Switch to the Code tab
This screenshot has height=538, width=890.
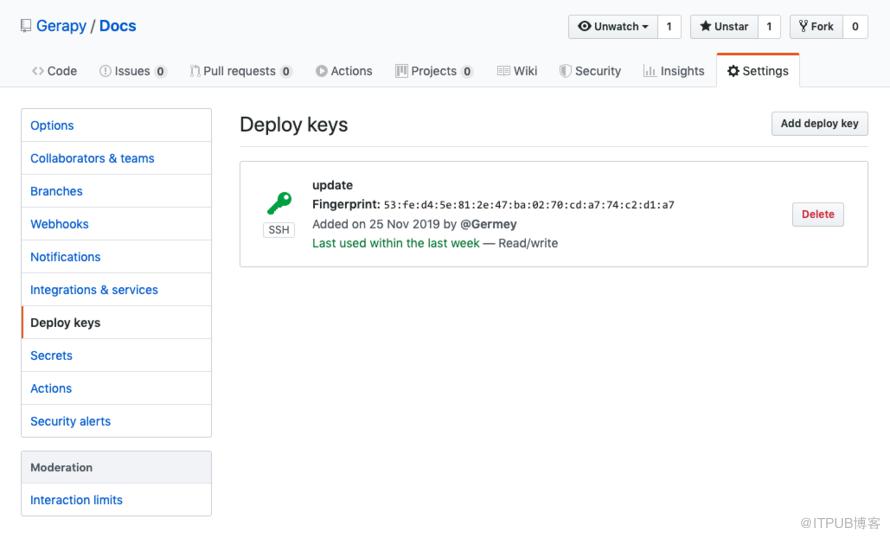pyautogui.click(x=54, y=71)
